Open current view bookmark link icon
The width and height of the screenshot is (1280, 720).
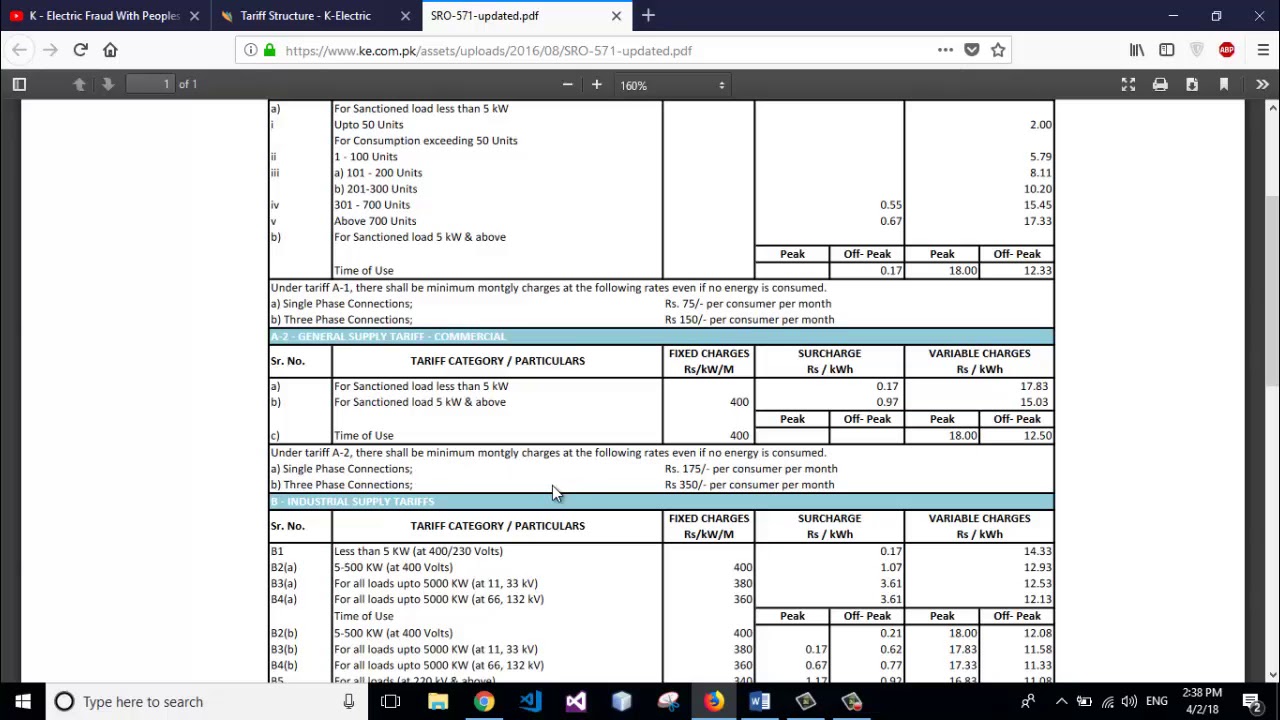1223,85
